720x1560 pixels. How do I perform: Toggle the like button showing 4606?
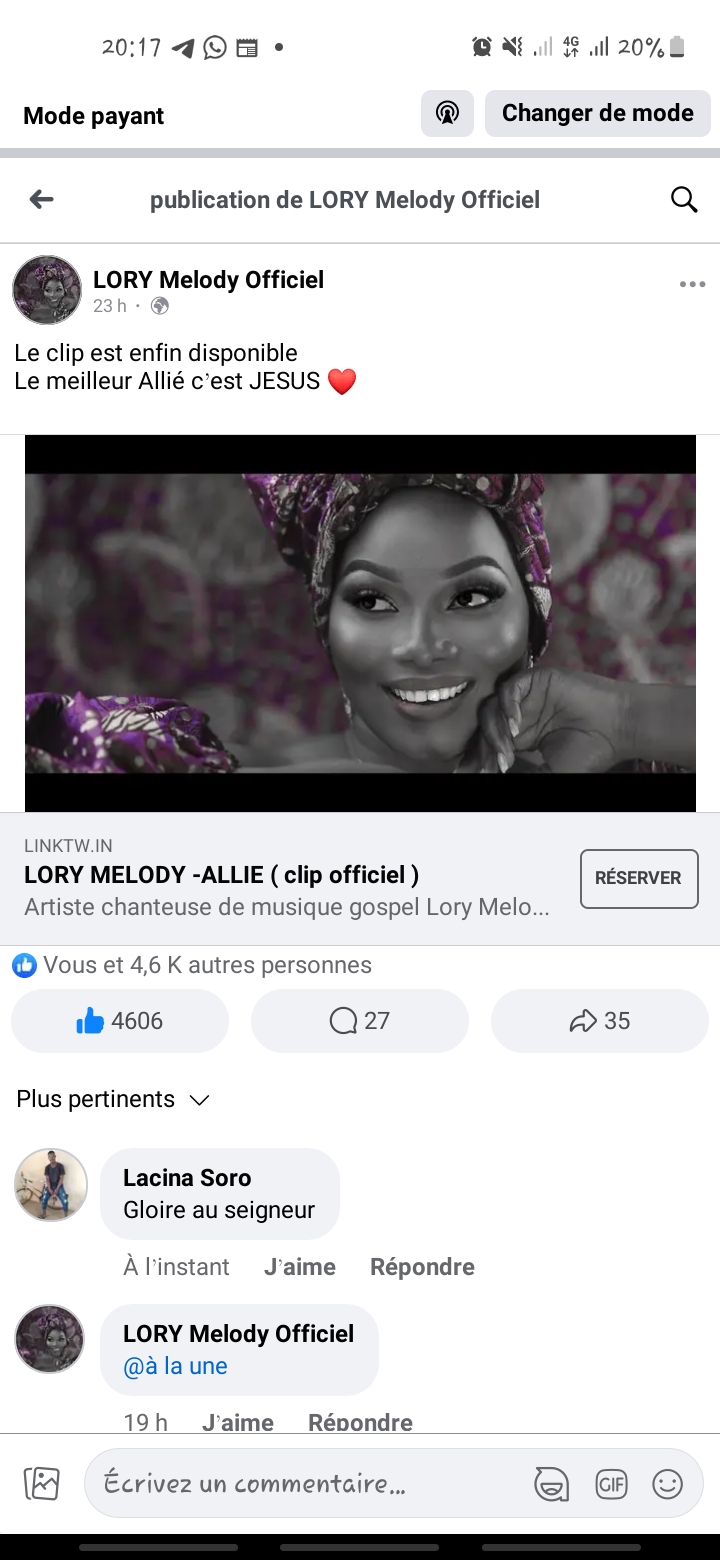click(x=120, y=1021)
